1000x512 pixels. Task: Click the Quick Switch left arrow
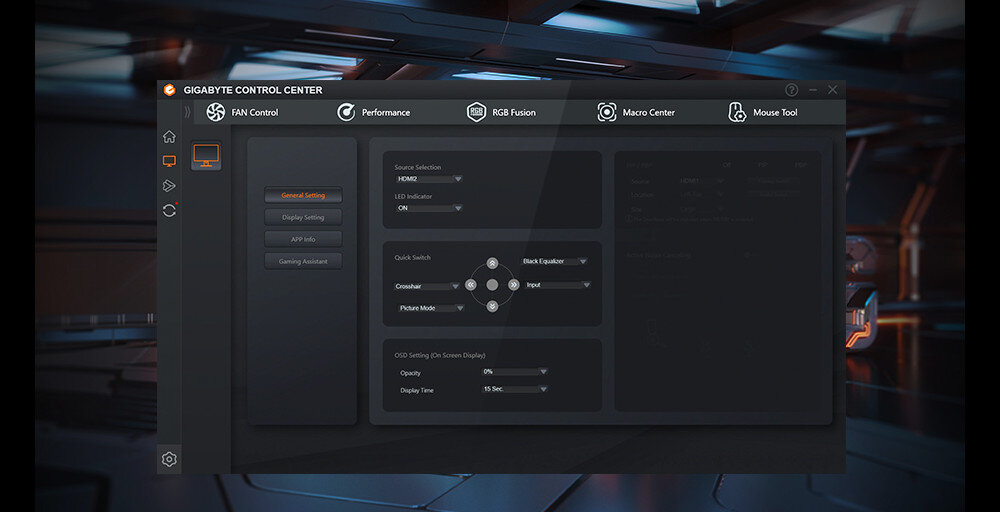pyautogui.click(x=471, y=285)
